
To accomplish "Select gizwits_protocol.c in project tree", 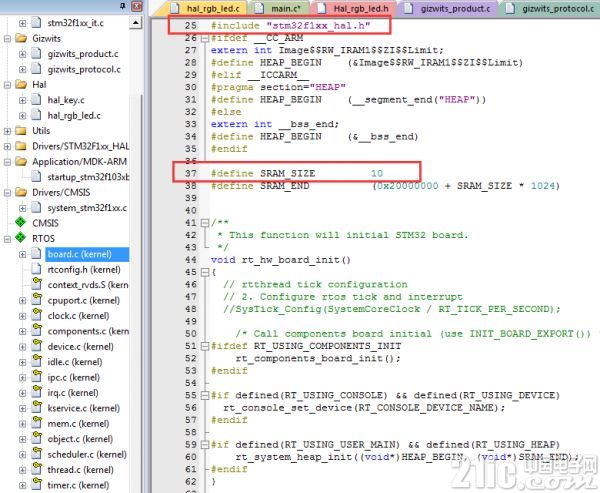I will [x=84, y=69].
